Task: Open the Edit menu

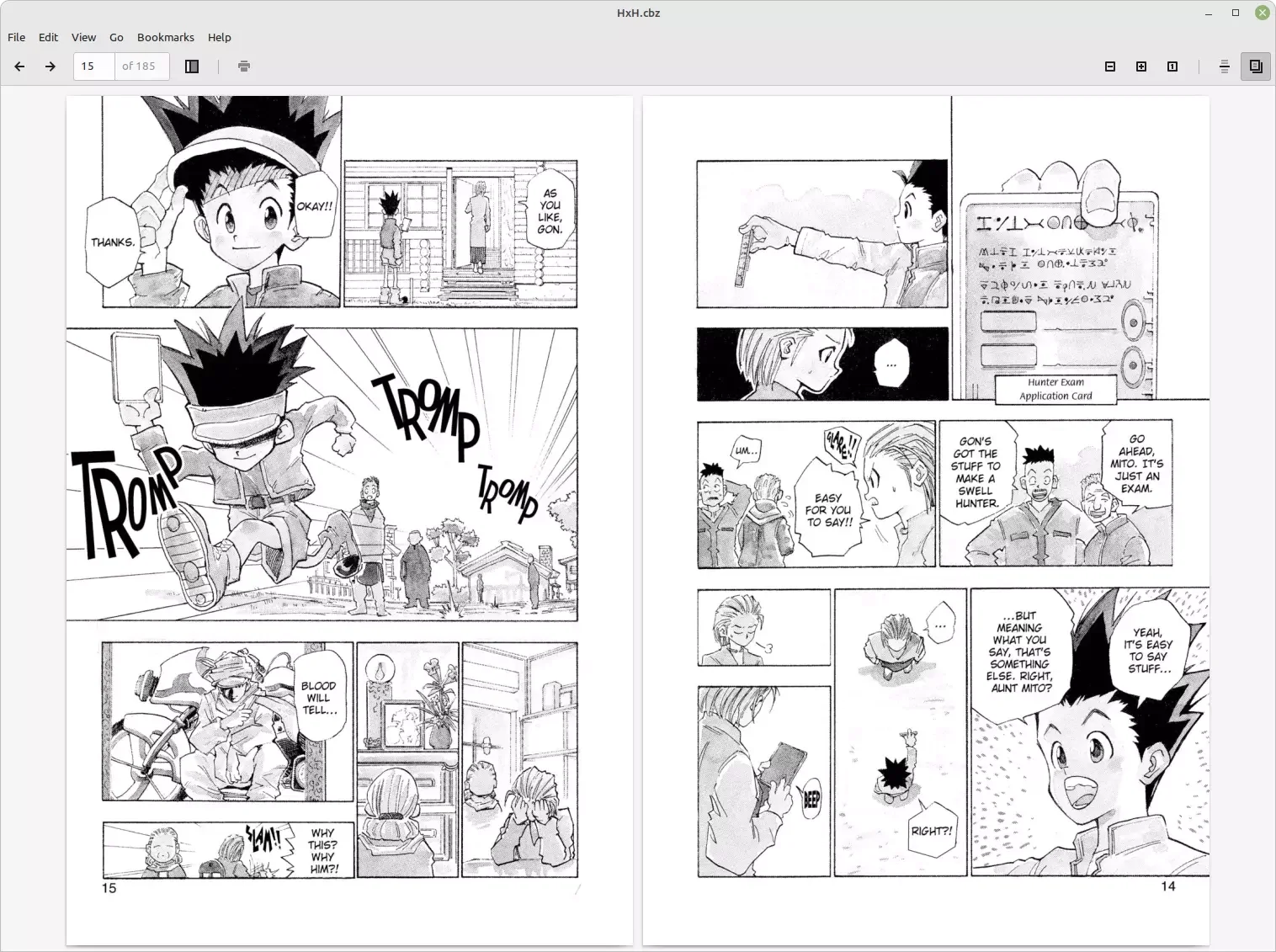Action: (x=49, y=37)
